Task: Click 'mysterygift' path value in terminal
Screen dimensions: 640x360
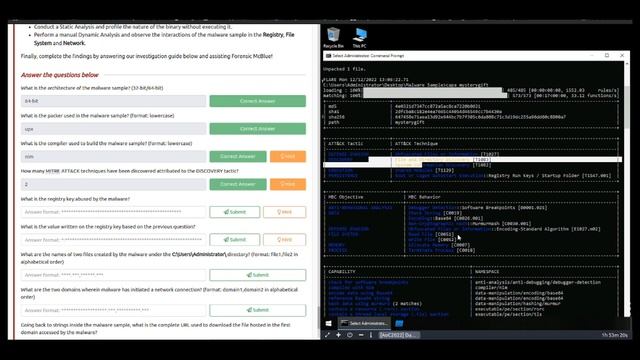Action: pyautogui.click(x=410, y=122)
